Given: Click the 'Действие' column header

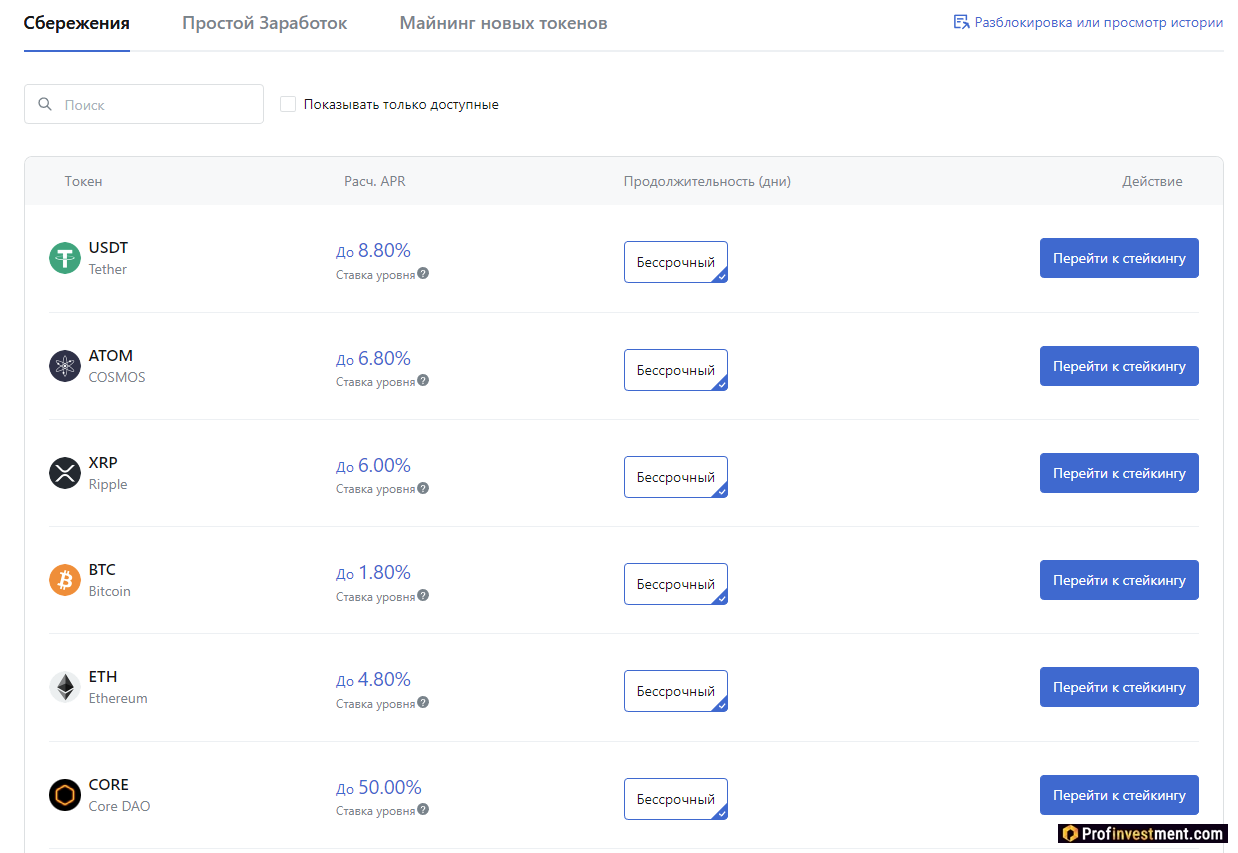Looking at the screenshot, I should point(1152,181).
